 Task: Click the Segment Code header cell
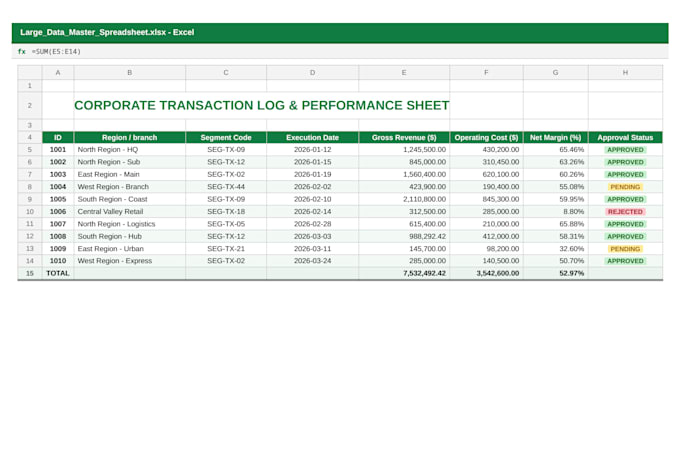[x=226, y=138]
